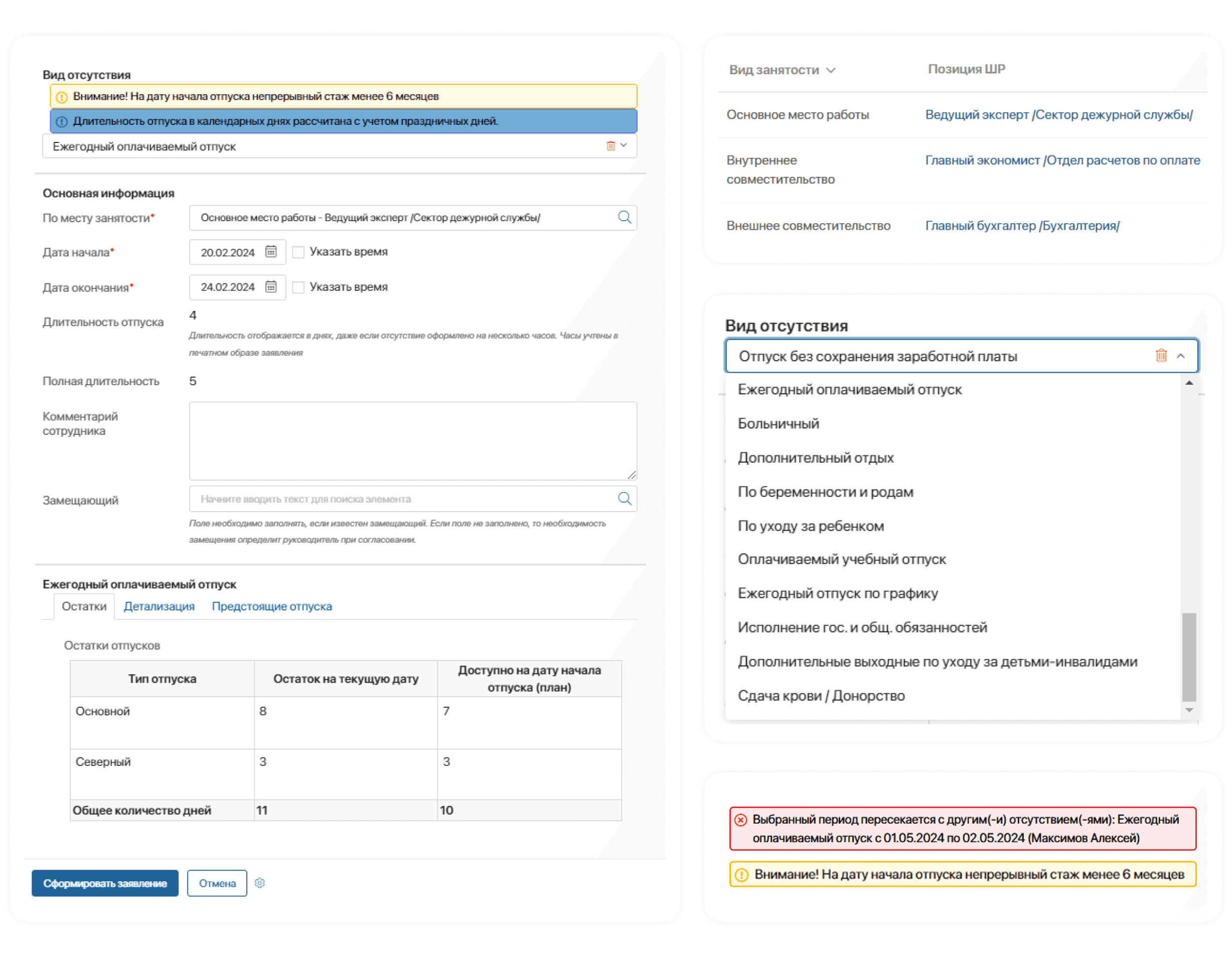This screenshot has width=1232, height=954.
Task: Open the calendar picker for start date
Action: (x=271, y=252)
